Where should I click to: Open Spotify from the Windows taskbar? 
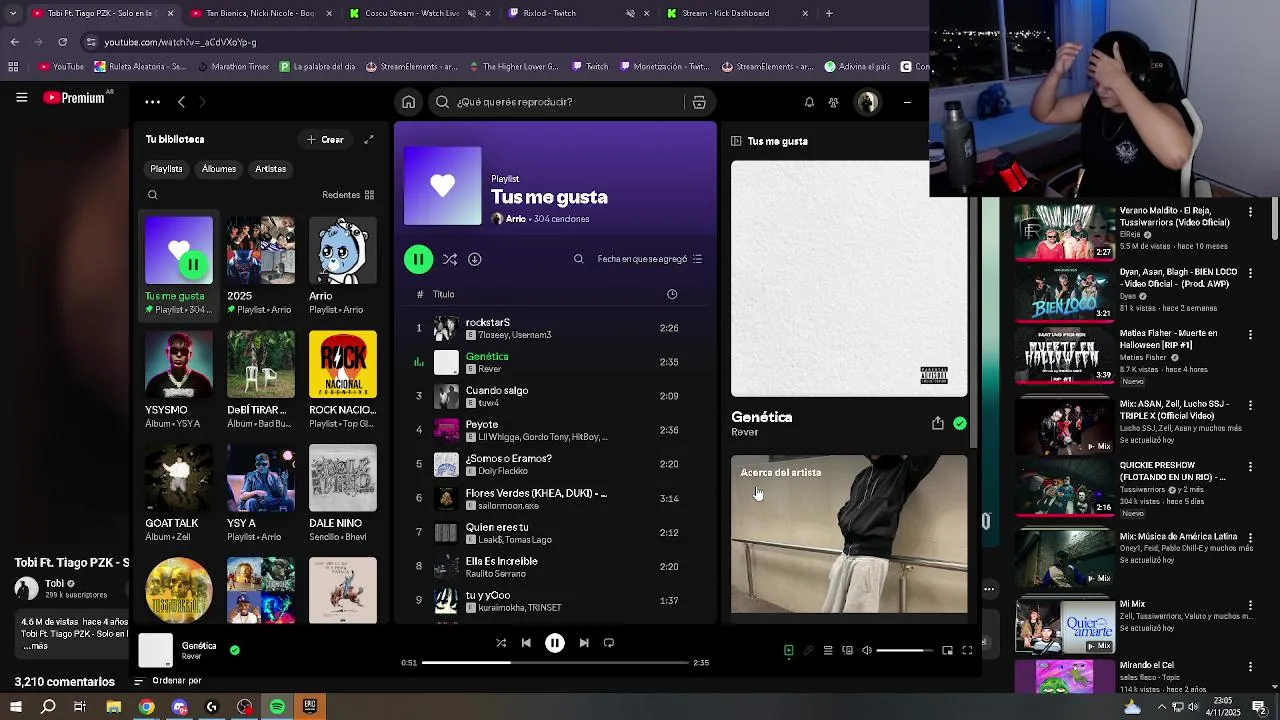277,707
